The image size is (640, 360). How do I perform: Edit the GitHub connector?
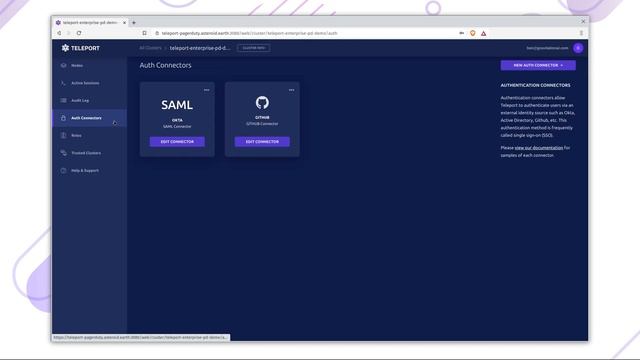pos(262,142)
